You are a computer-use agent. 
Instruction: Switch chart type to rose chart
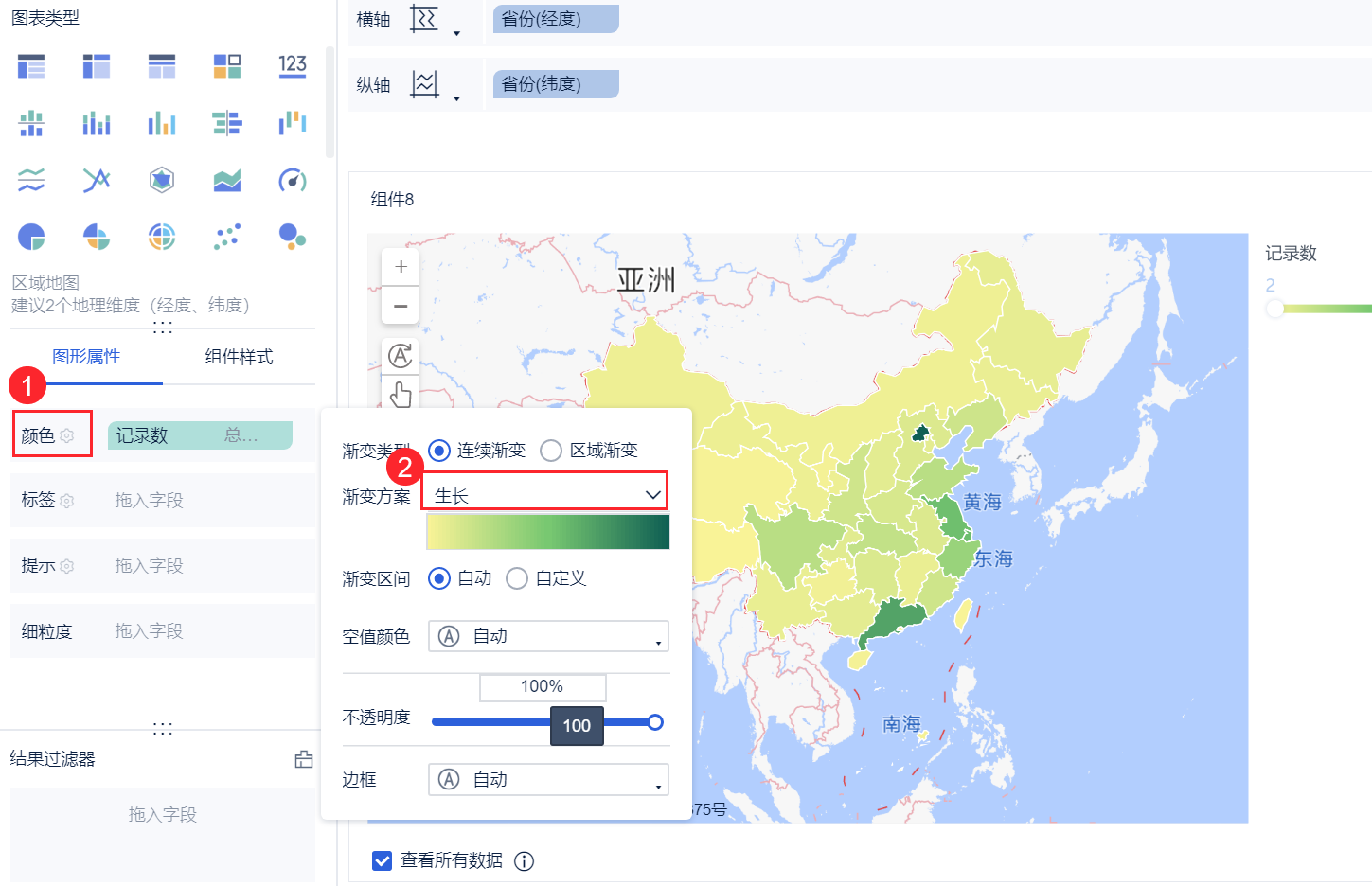(x=97, y=237)
